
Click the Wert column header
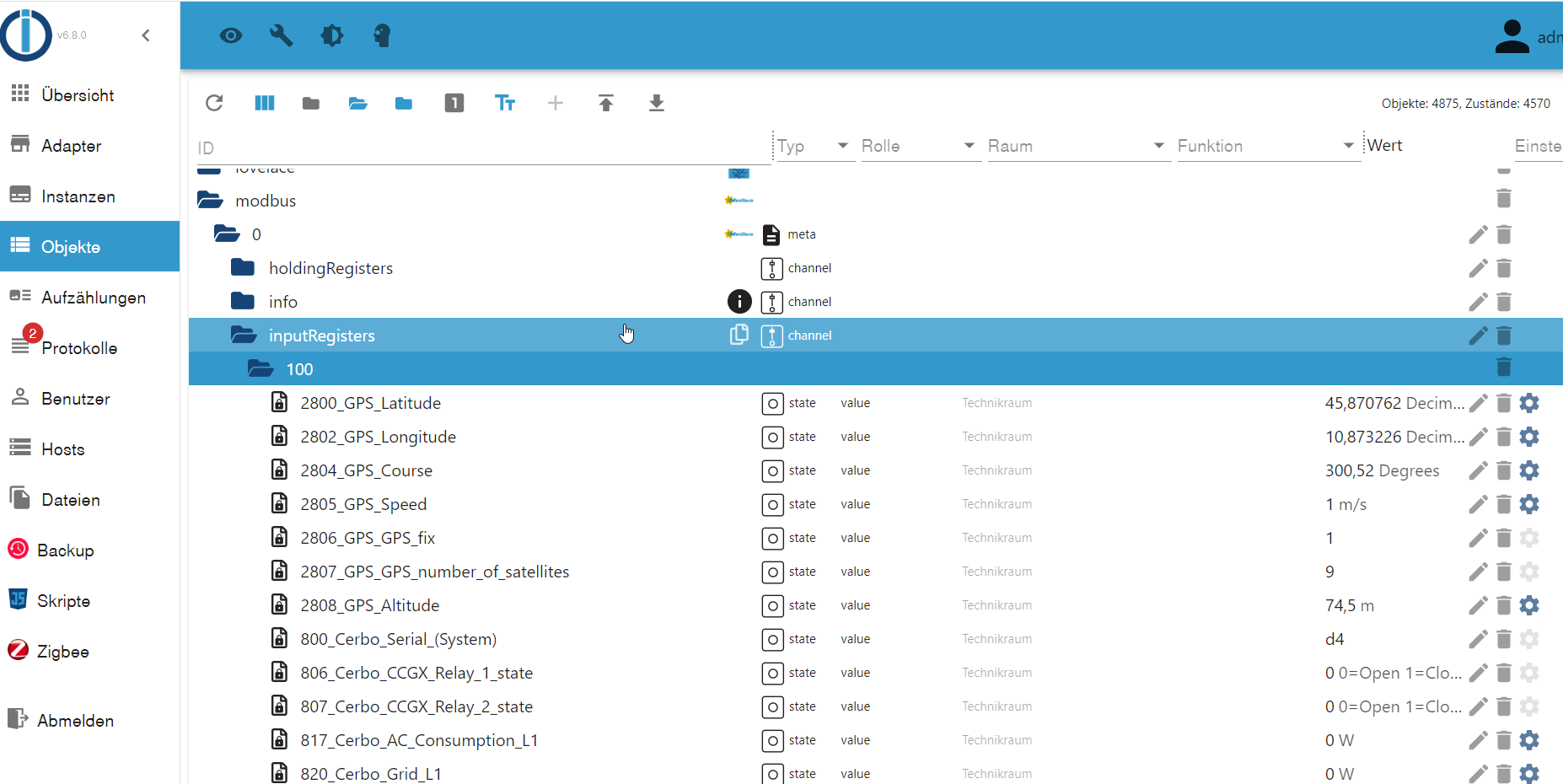point(1384,145)
